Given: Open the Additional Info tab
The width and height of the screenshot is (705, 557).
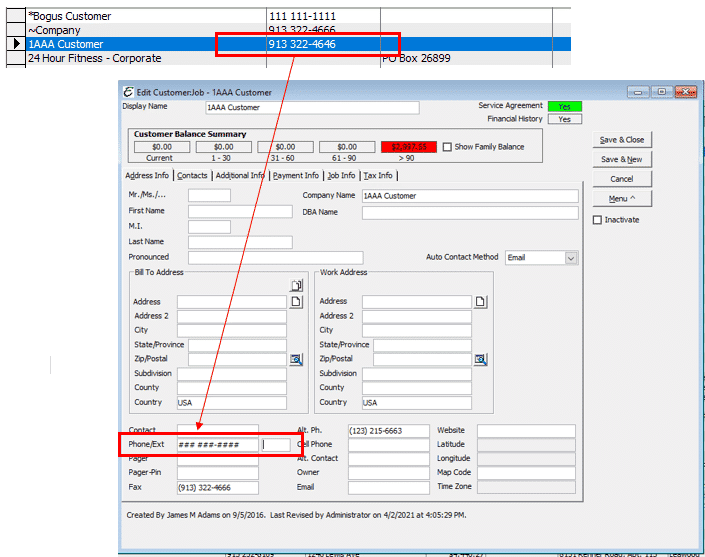Looking at the screenshot, I should (240, 175).
